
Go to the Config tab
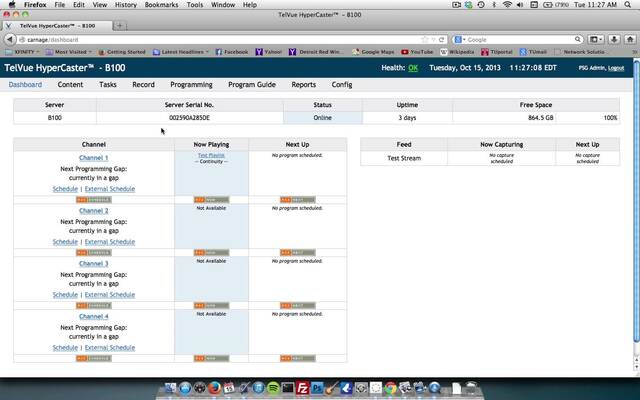342,85
